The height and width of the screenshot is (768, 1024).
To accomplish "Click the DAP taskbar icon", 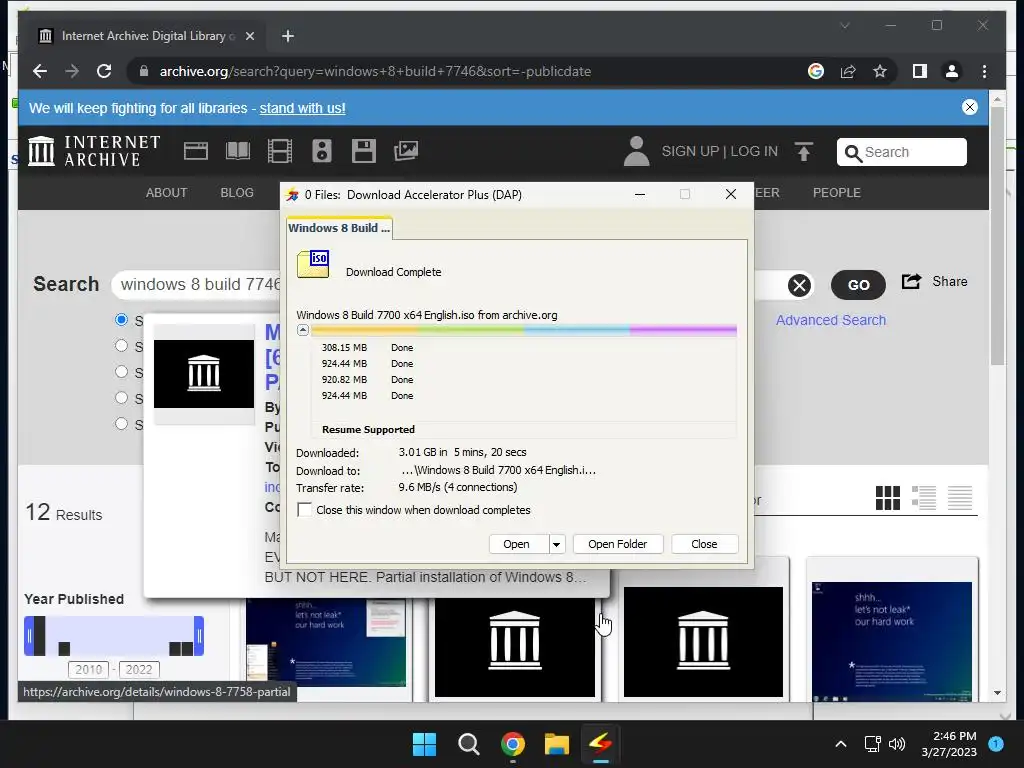I will [x=600, y=743].
